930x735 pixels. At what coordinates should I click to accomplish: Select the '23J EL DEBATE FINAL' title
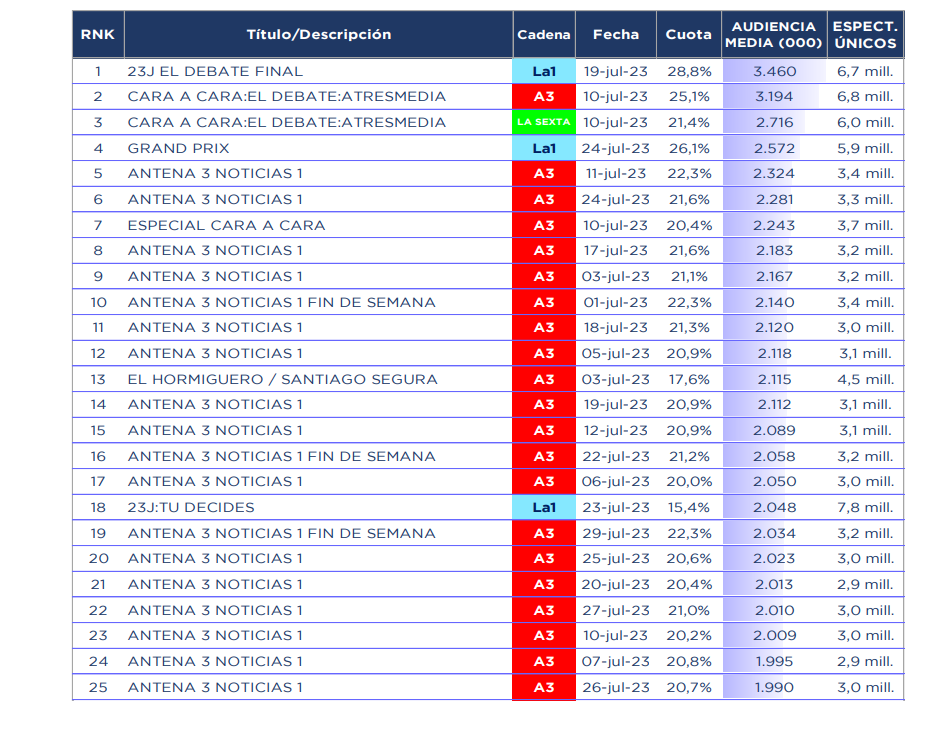click(x=215, y=72)
